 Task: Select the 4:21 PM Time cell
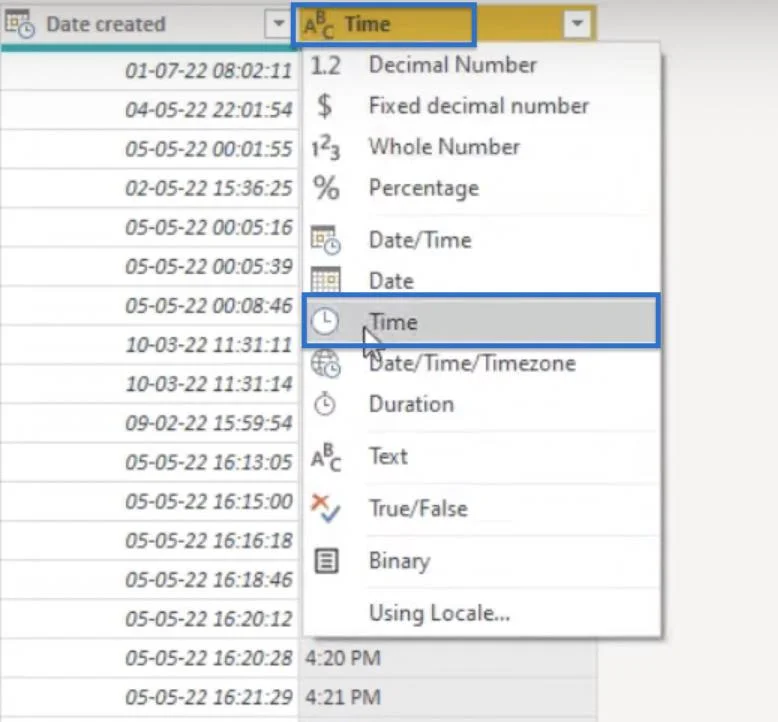pos(448,698)
